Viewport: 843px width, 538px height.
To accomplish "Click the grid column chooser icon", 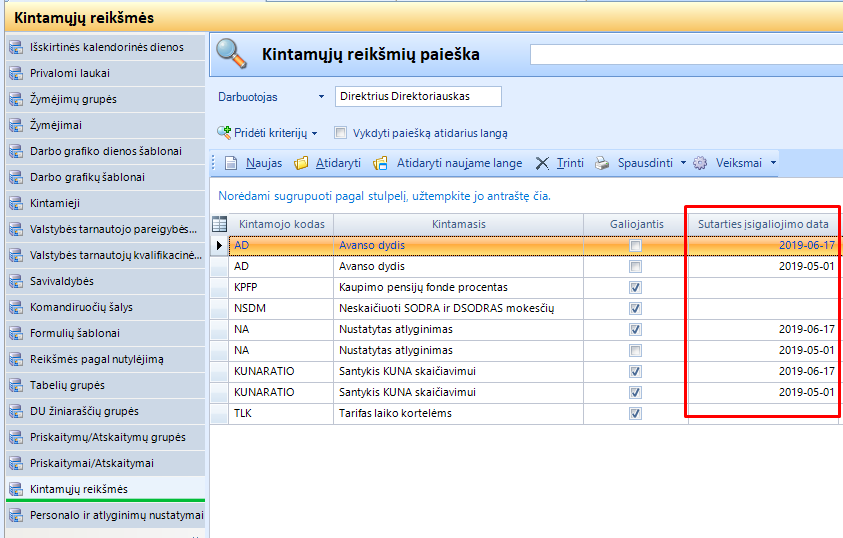I will [x=220, y=224].
